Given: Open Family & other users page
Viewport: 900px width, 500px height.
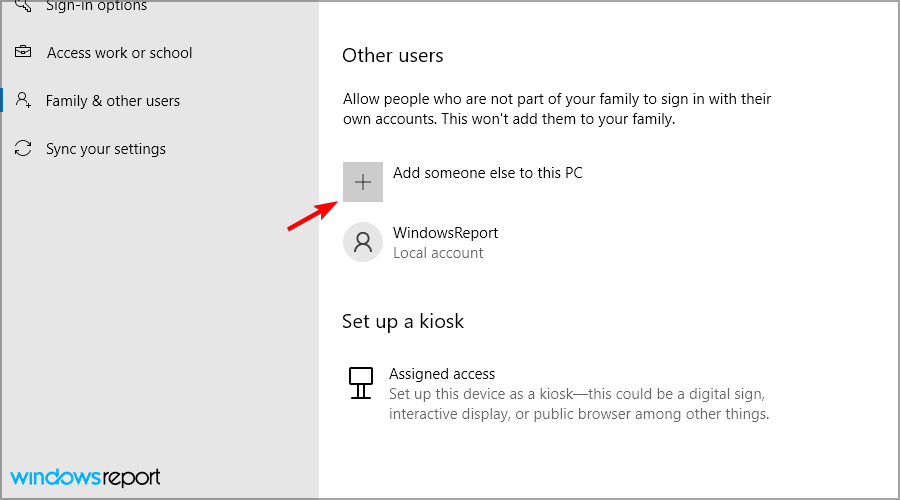Looking at the screenshot, I should pyautogui.click(x=112, y=101).
